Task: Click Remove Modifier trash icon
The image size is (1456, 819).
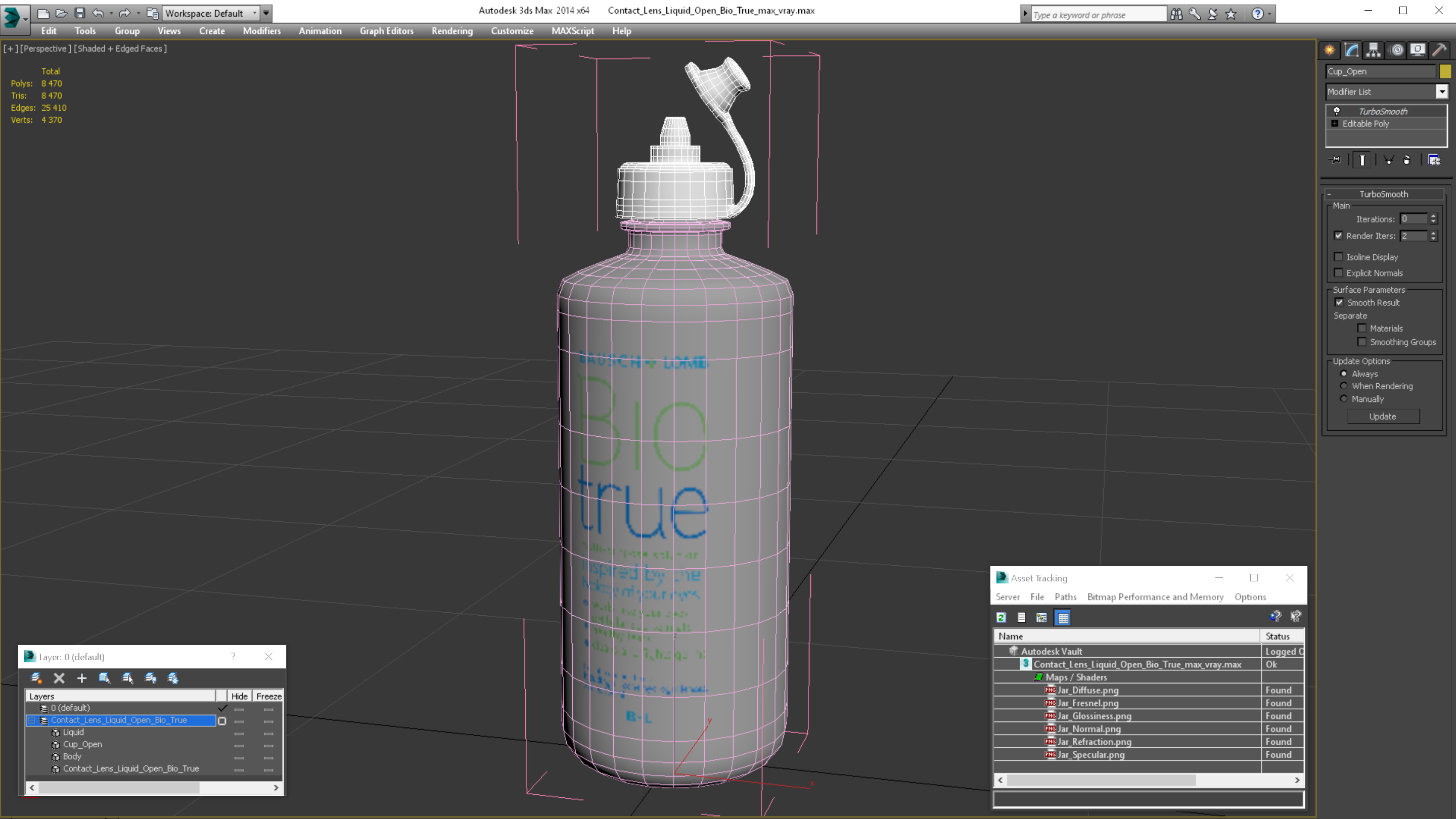Action: 1407,160
